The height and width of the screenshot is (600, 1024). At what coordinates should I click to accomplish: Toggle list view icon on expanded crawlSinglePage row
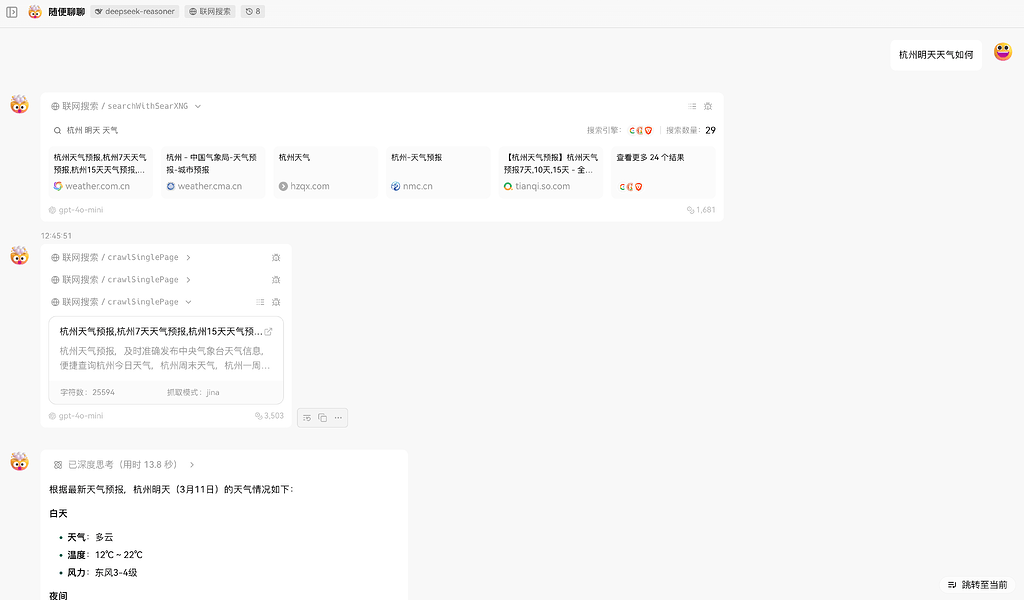[261, 302]
